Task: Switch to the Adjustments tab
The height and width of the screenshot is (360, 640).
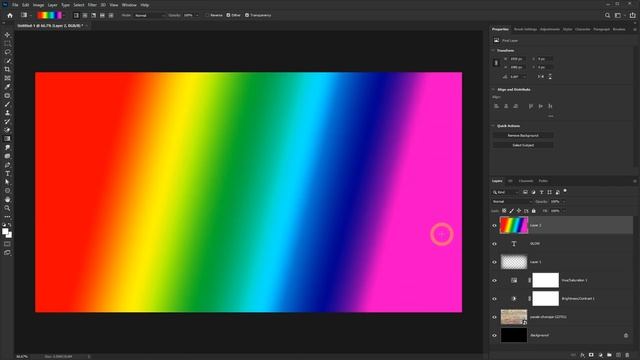Action: [x=550, y=29]
